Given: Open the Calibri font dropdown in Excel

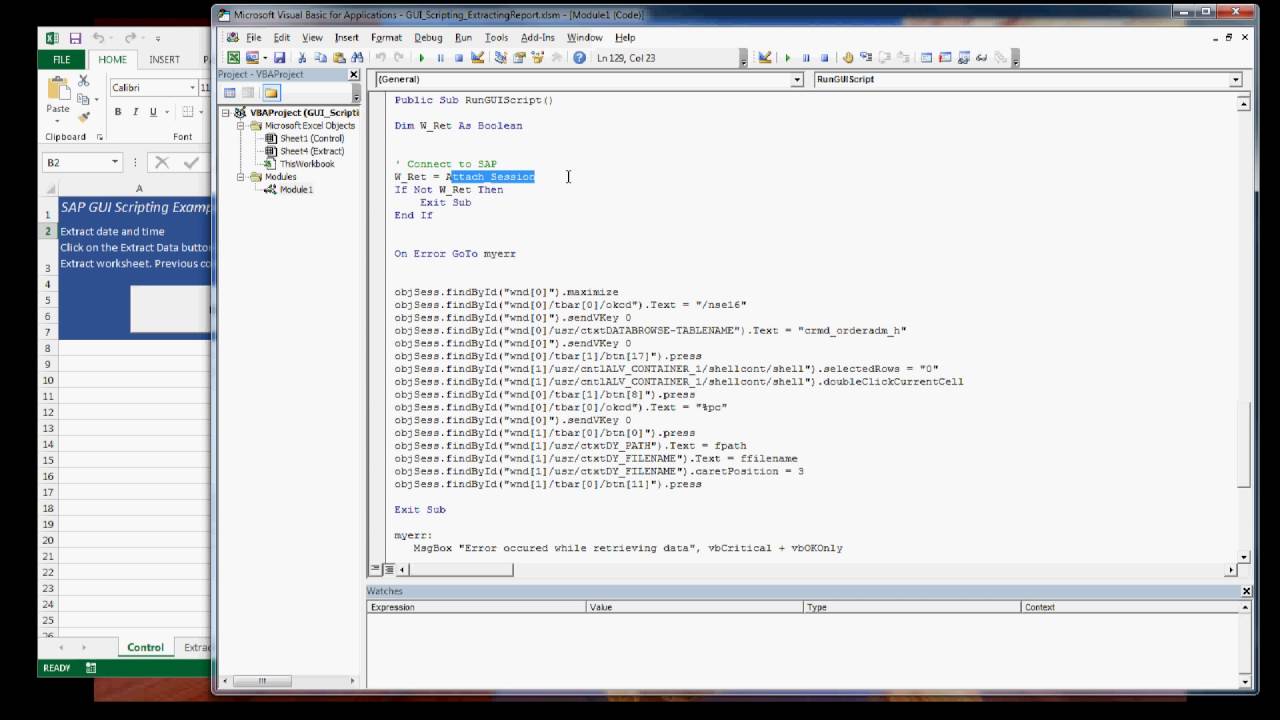Looking at the screenshot, I should (192, 88).
